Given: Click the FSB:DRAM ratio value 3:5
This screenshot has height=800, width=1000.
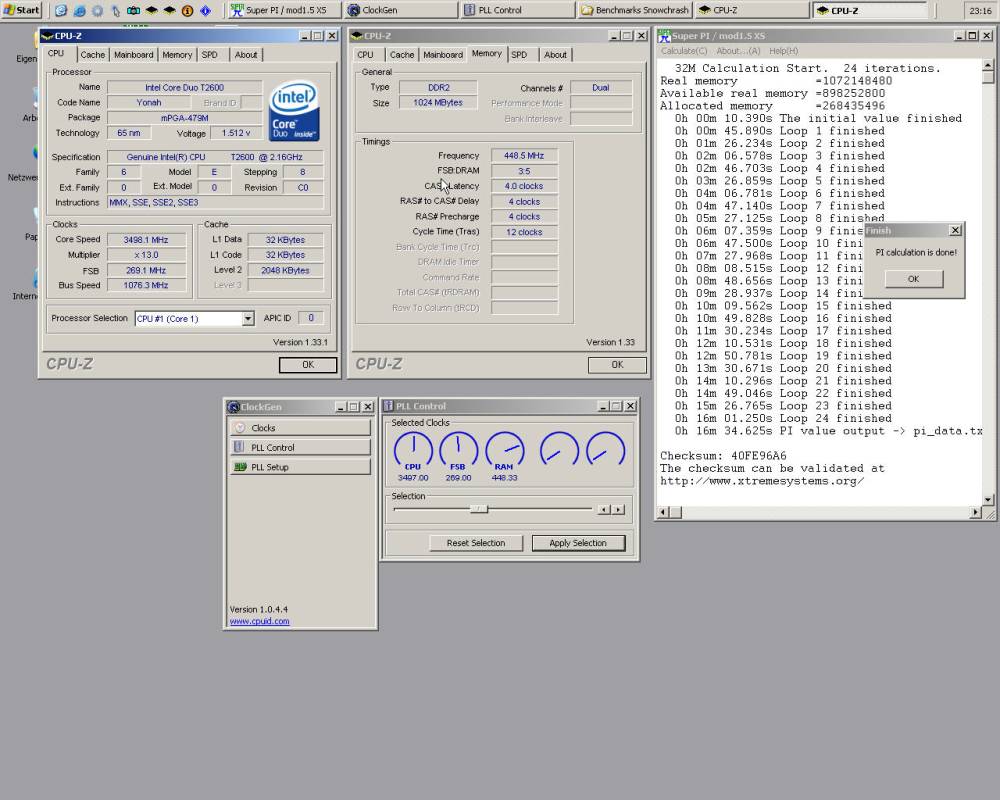Looking at the screenshot, I should pyautogui.click(x=524, y=171).
